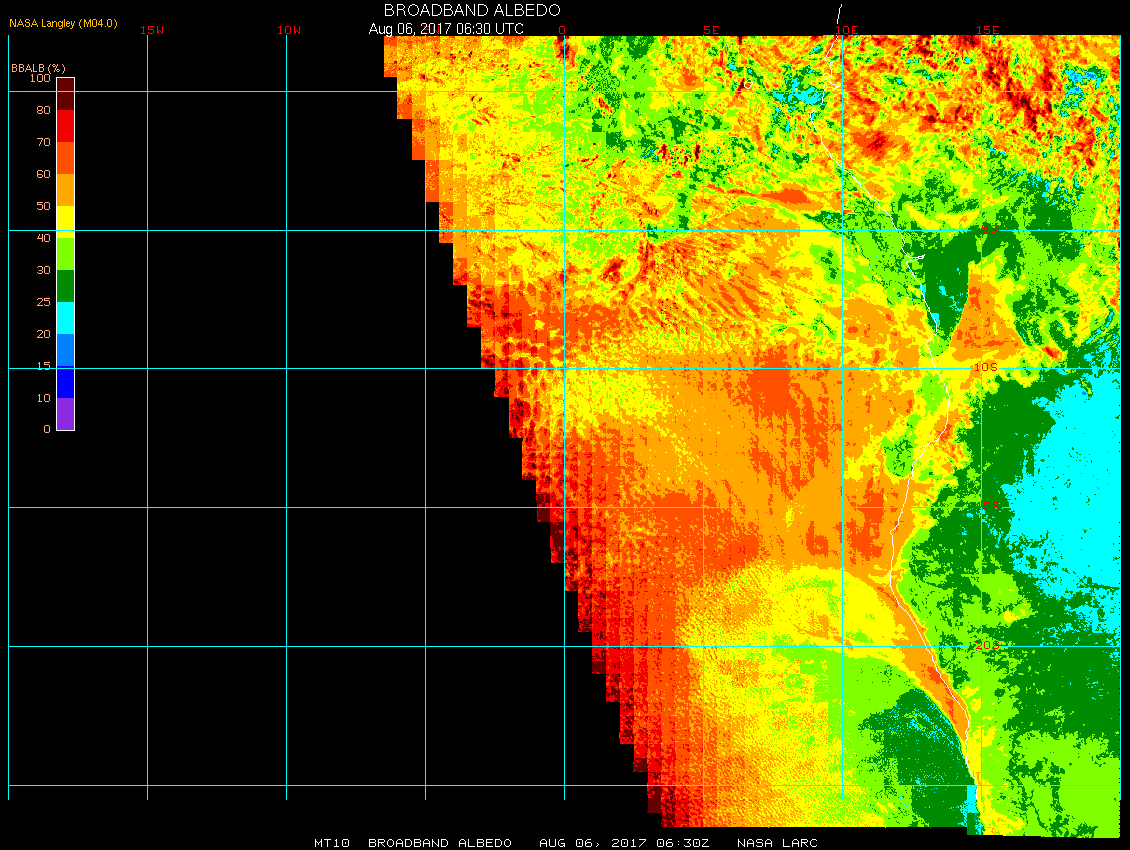Click the 'NASA LARC' footer text

(777, 842)
